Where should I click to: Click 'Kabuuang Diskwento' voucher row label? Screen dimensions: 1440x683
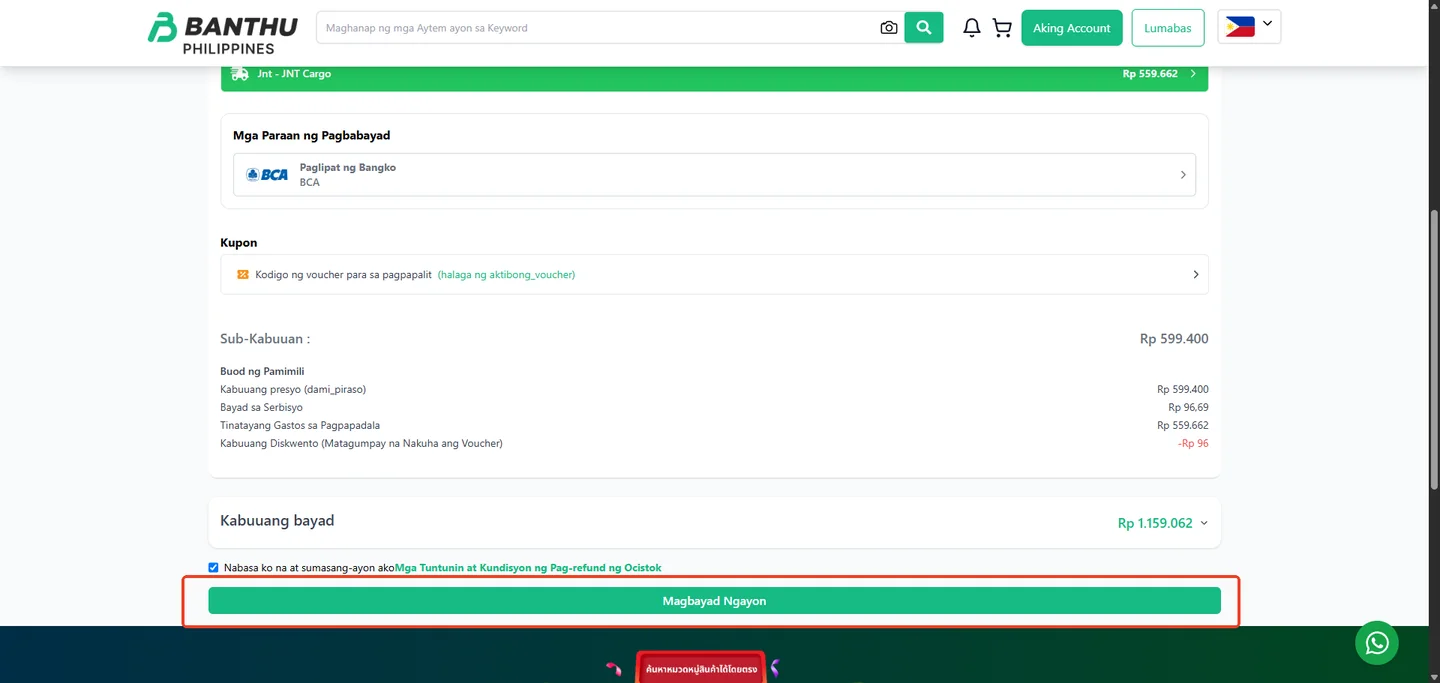[361, 443]
